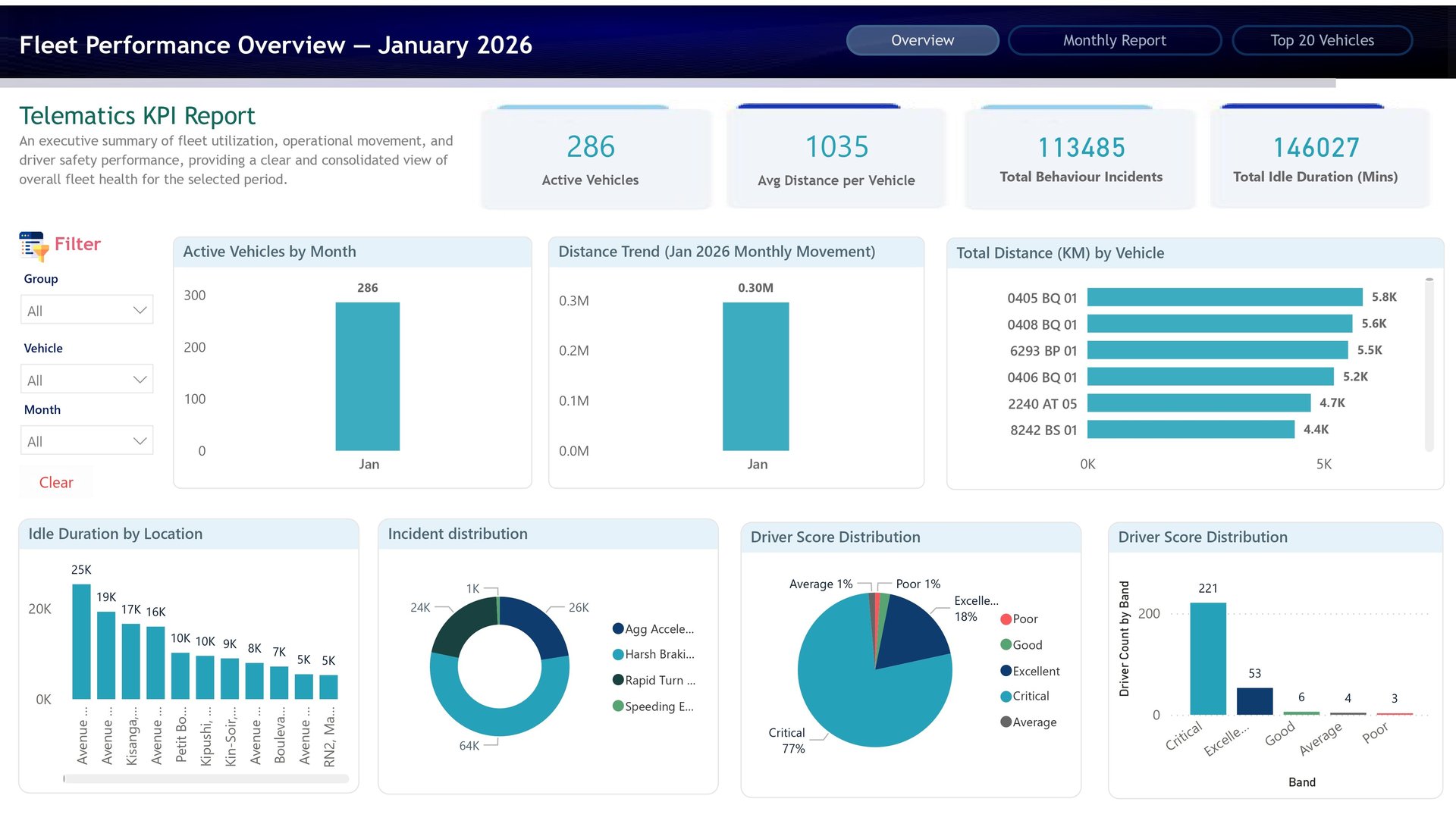Expand the Month filter dropdown
The image size is (1456, 830).
[x=86, y=441]
